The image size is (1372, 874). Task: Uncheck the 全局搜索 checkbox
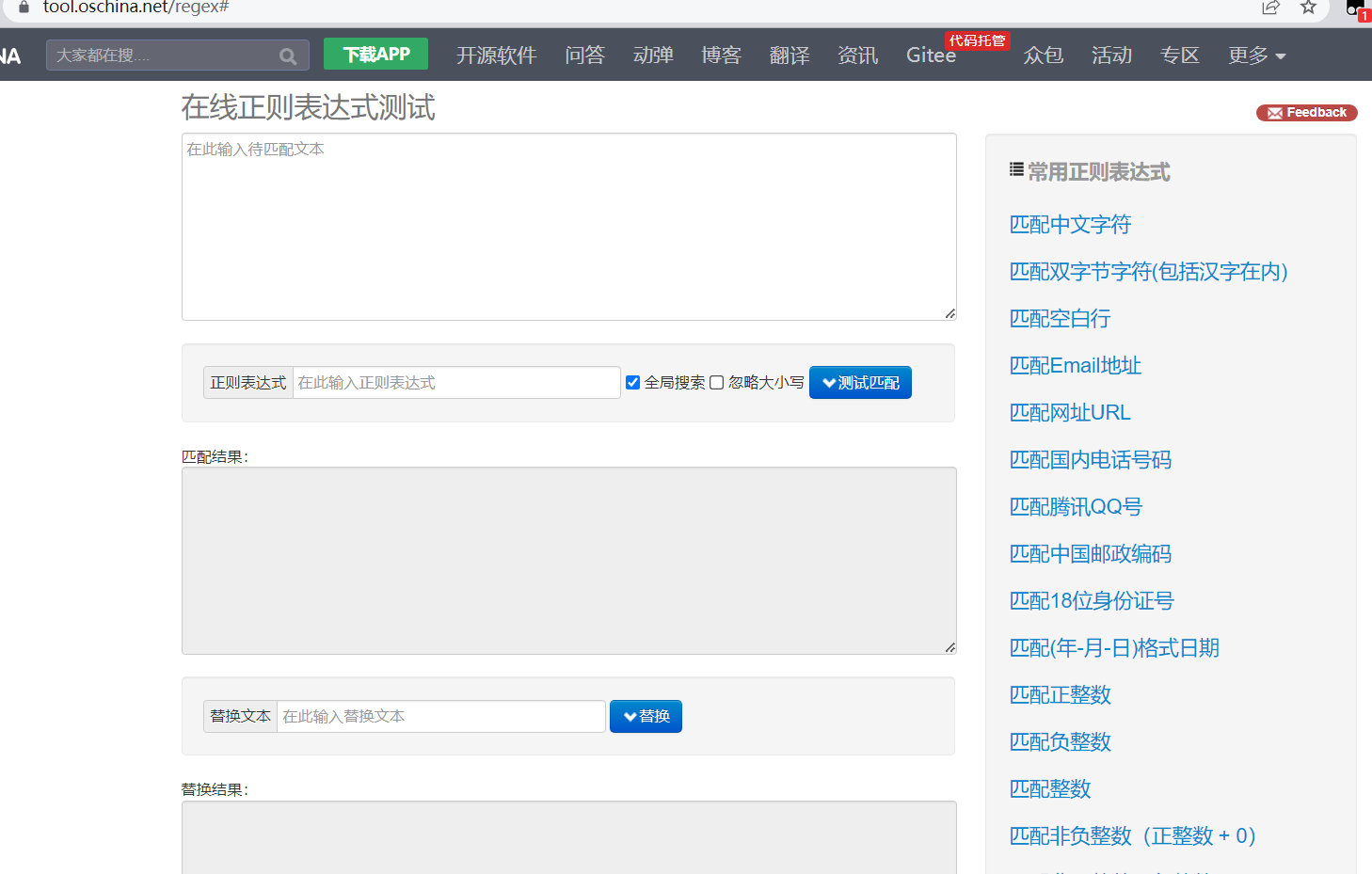coord(633,382)
